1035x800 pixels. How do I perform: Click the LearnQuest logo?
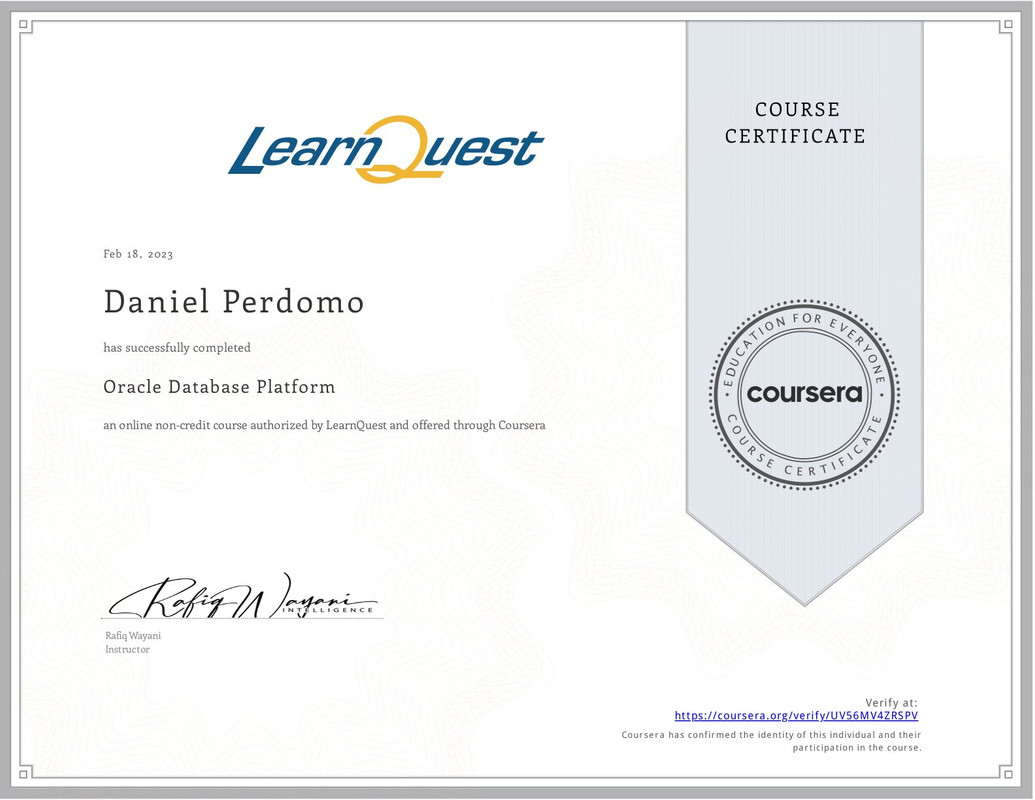click(x=386, y=150)
